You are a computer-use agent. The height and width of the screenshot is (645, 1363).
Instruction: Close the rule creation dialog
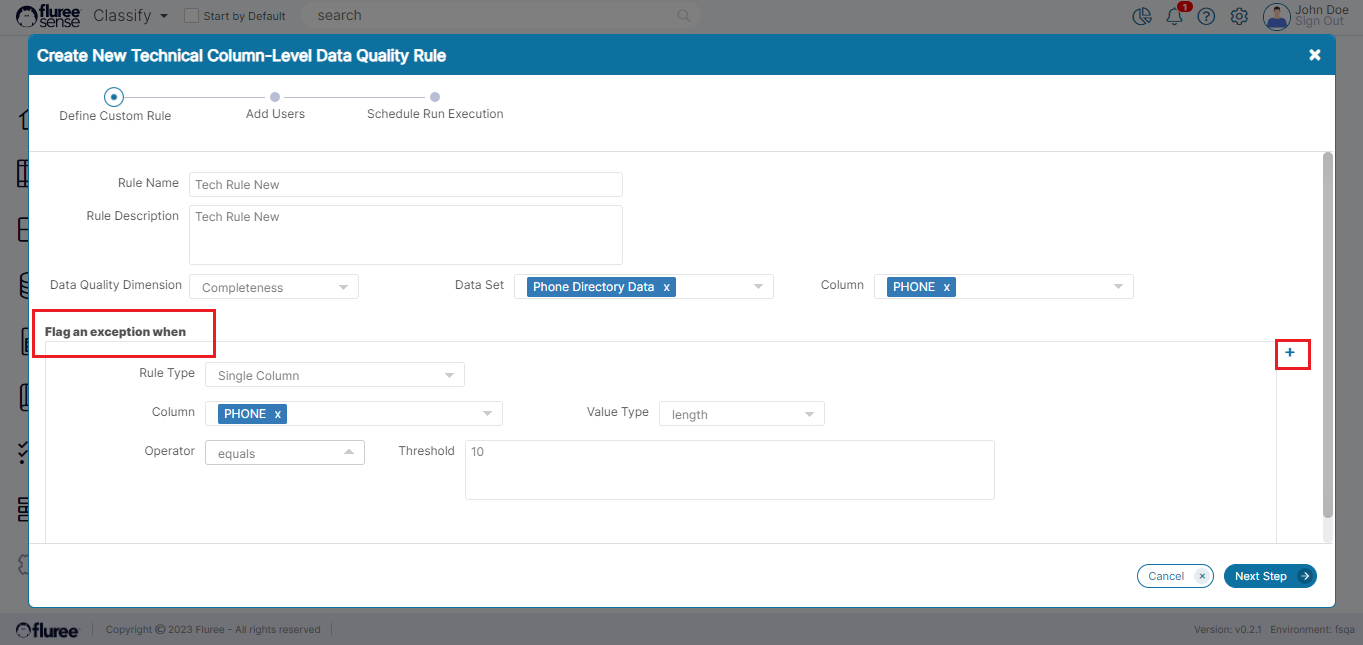(x=1314, y=55)
